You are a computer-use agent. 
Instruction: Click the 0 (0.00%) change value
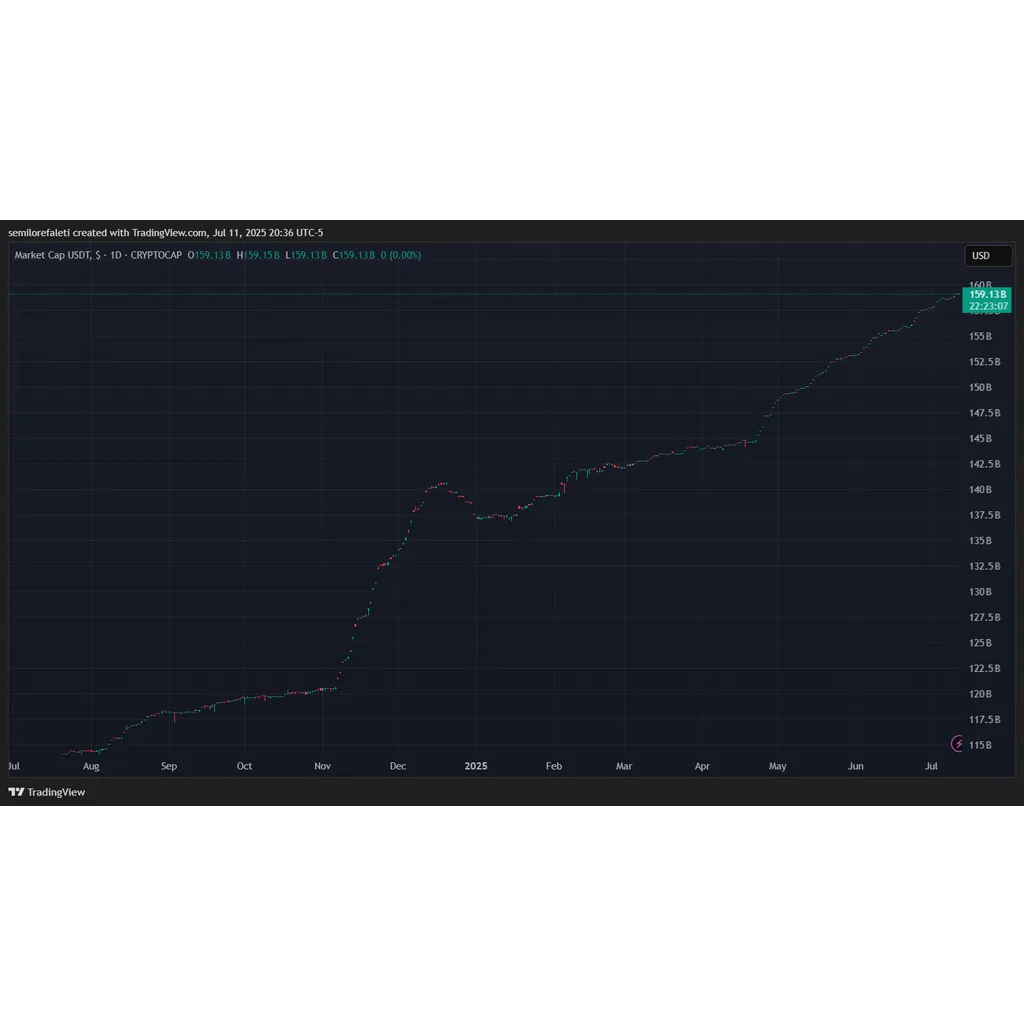pyautogui.click(x=400, y=255)
